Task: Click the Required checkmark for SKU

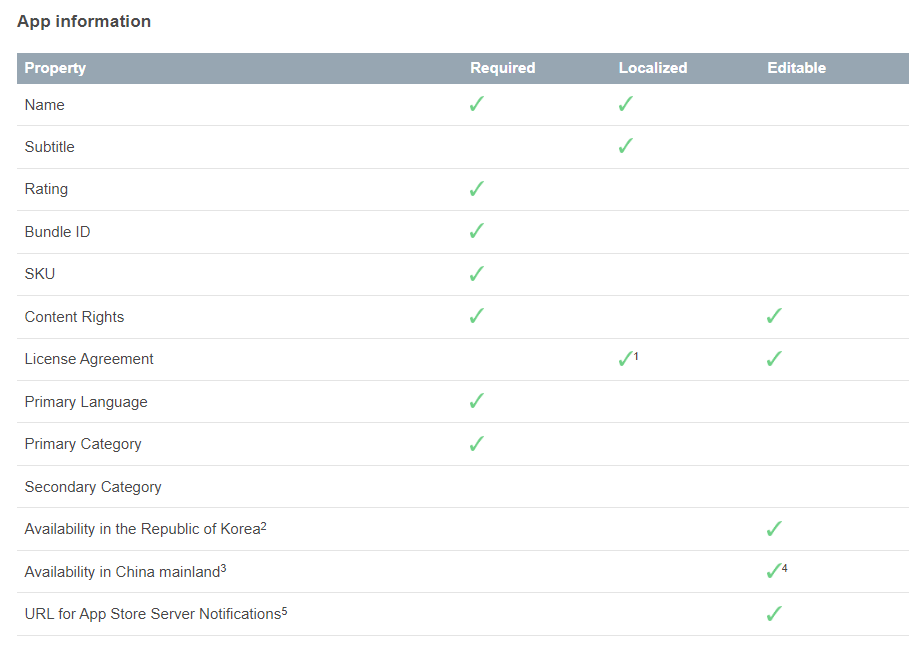Action: [x=477, y=274]
